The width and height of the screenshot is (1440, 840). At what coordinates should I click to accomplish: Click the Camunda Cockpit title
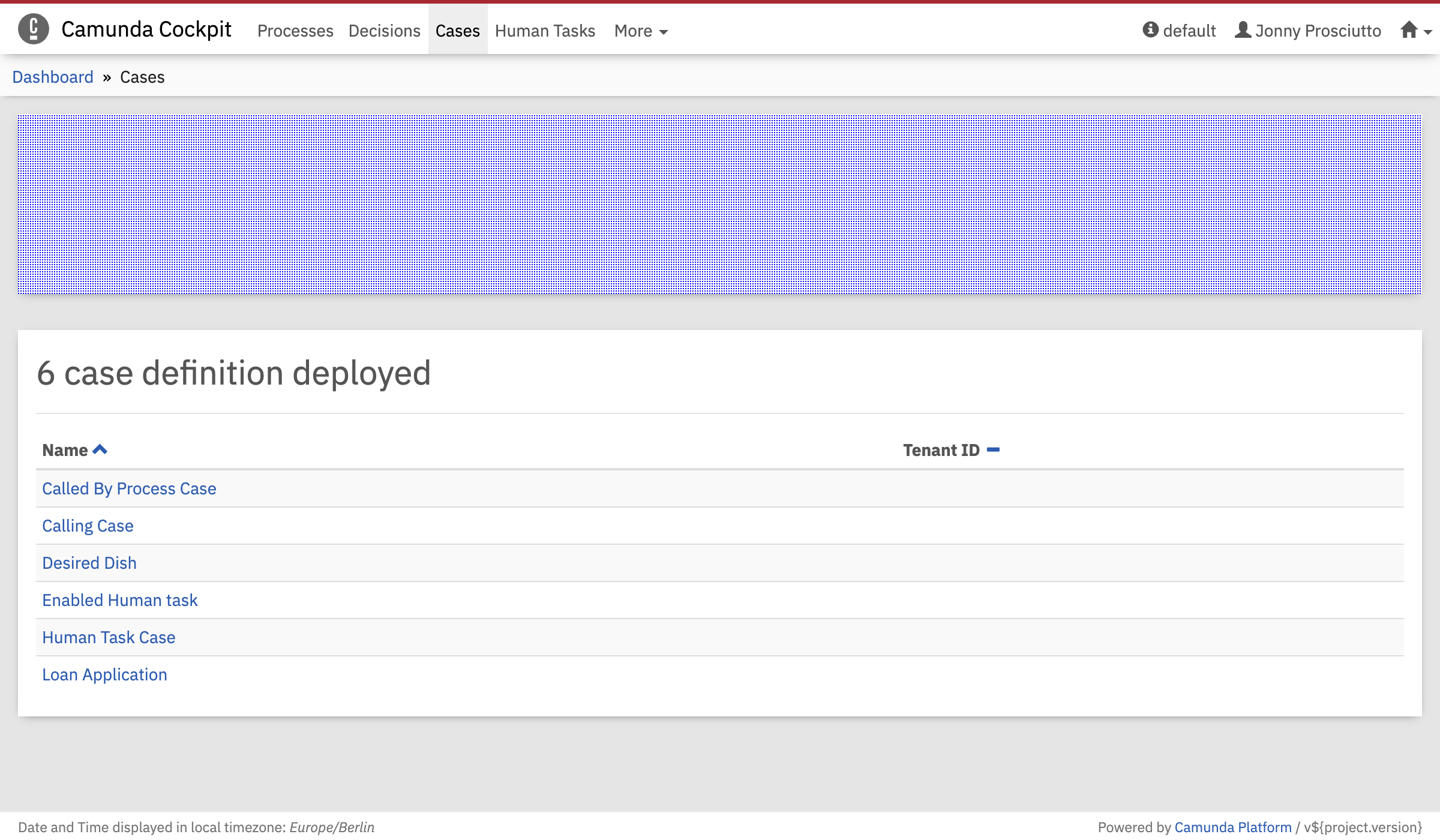(x=146, y=29)
